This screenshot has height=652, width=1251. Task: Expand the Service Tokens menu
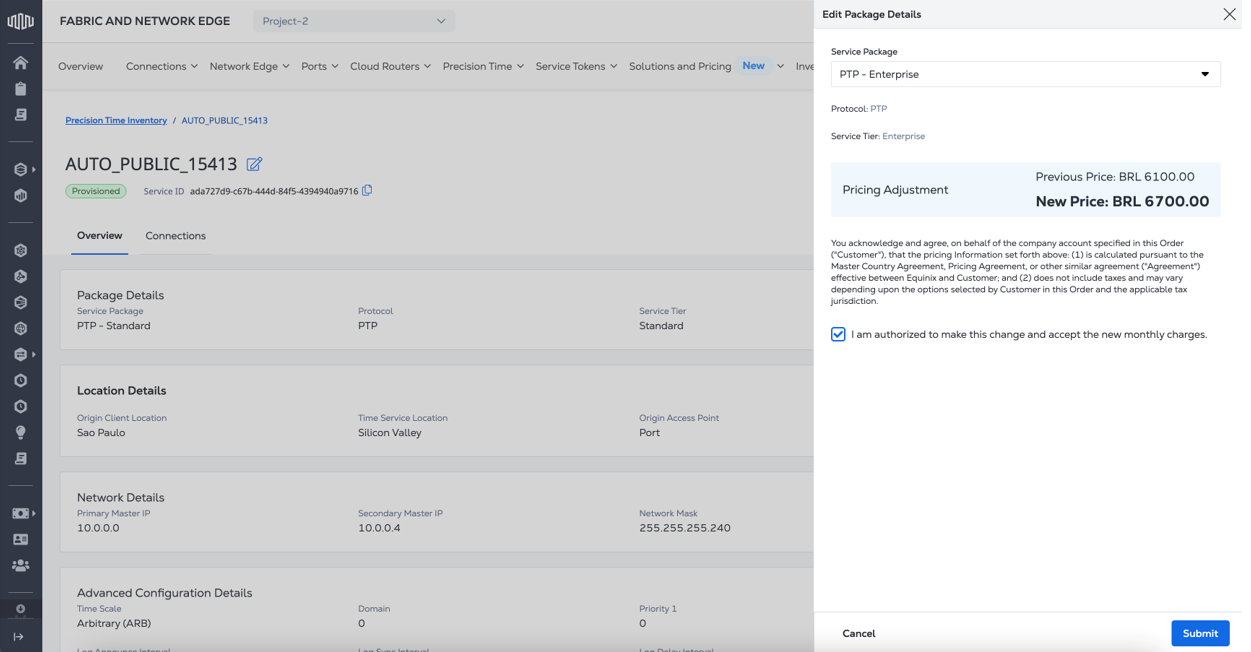tap(576, 66)
